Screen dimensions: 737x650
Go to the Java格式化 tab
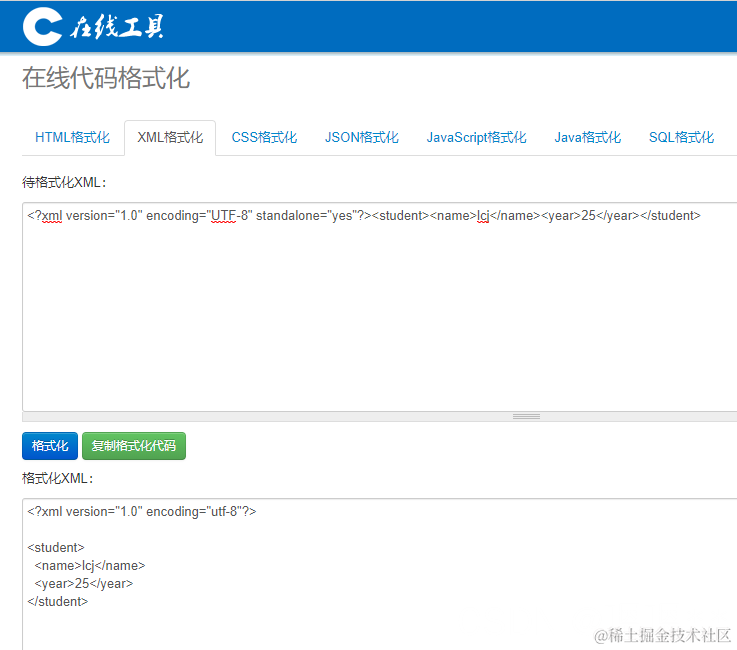(x=588, y=137)
